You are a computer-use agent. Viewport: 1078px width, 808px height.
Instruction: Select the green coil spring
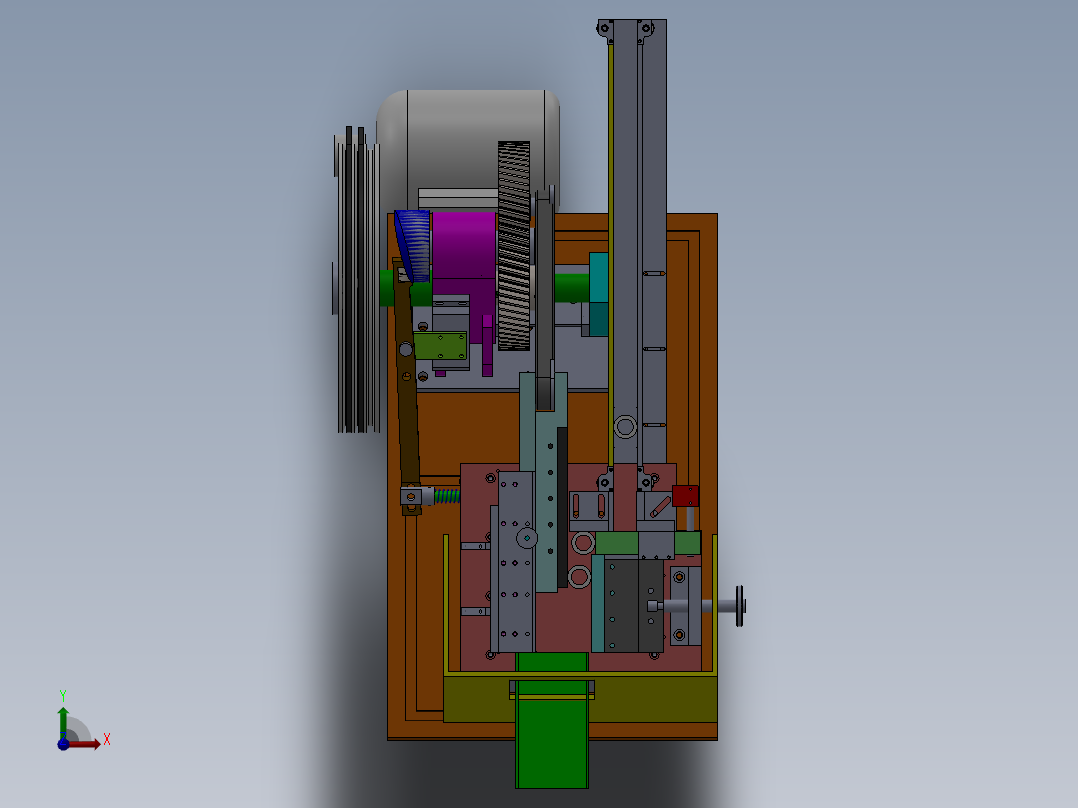(x=447, y=496)
